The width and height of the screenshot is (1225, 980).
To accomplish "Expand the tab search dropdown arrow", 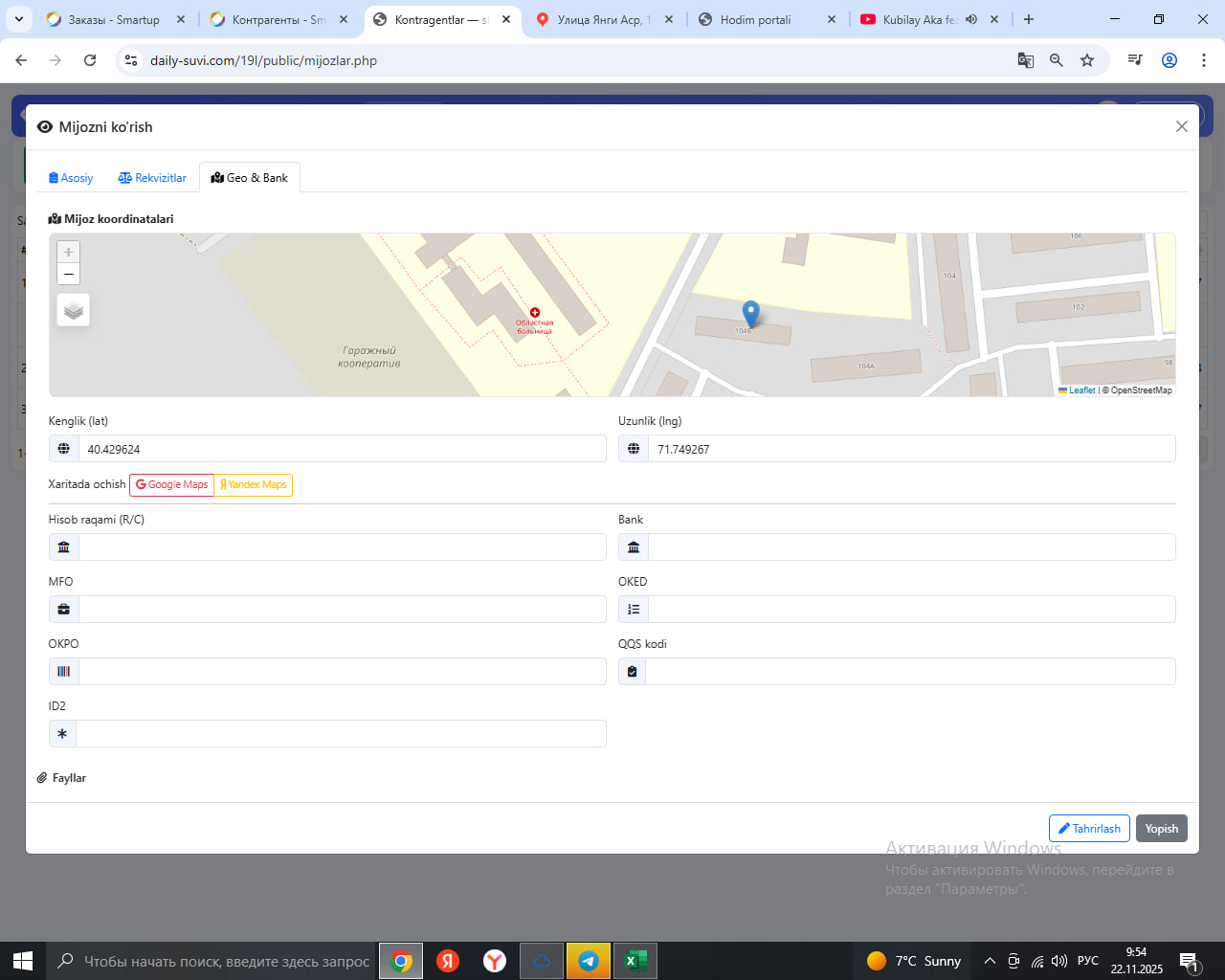I will (x=19, y=19).
